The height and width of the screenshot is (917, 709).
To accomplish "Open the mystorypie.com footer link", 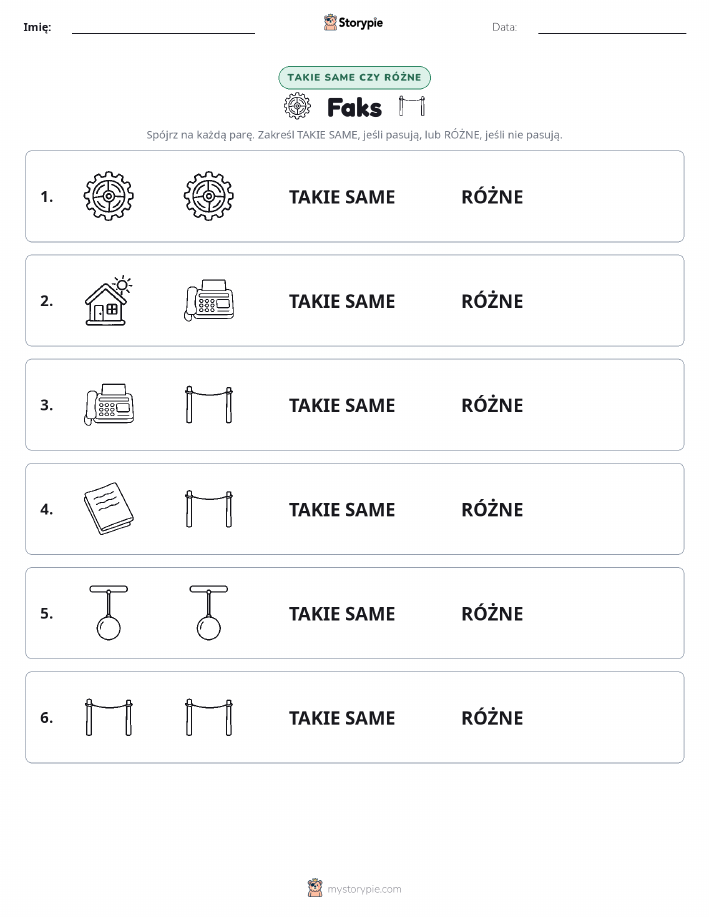I will tap(364, 889).
